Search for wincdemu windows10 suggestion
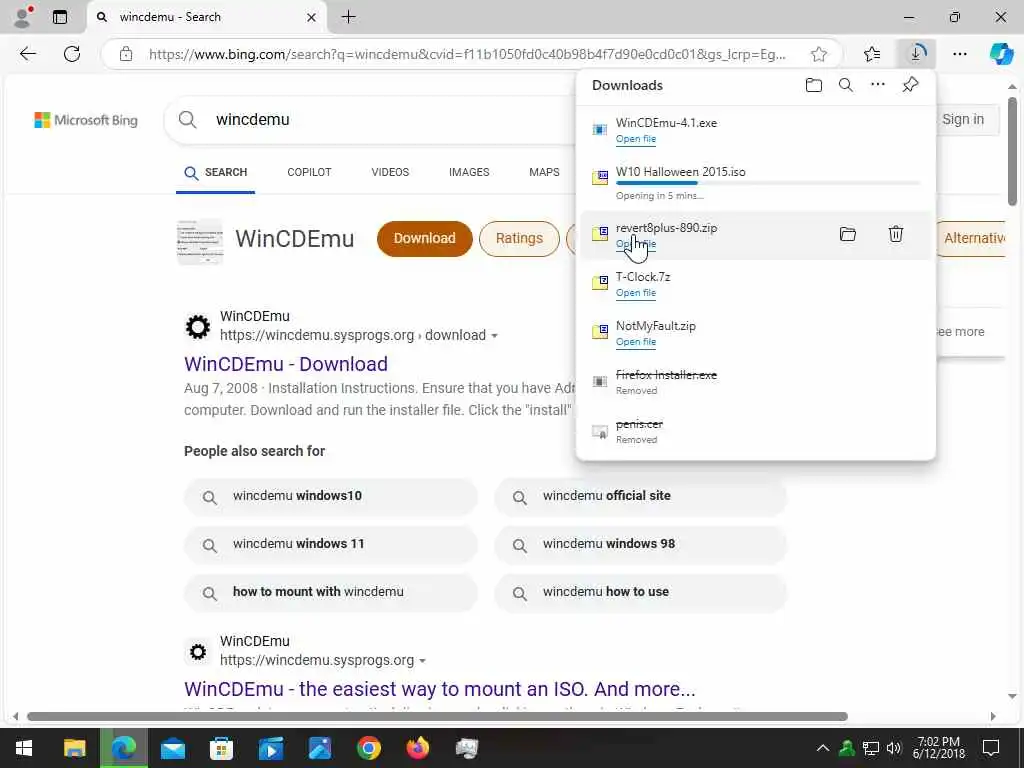The width and height of the screenshot is (1024, 768). (330, 496)
